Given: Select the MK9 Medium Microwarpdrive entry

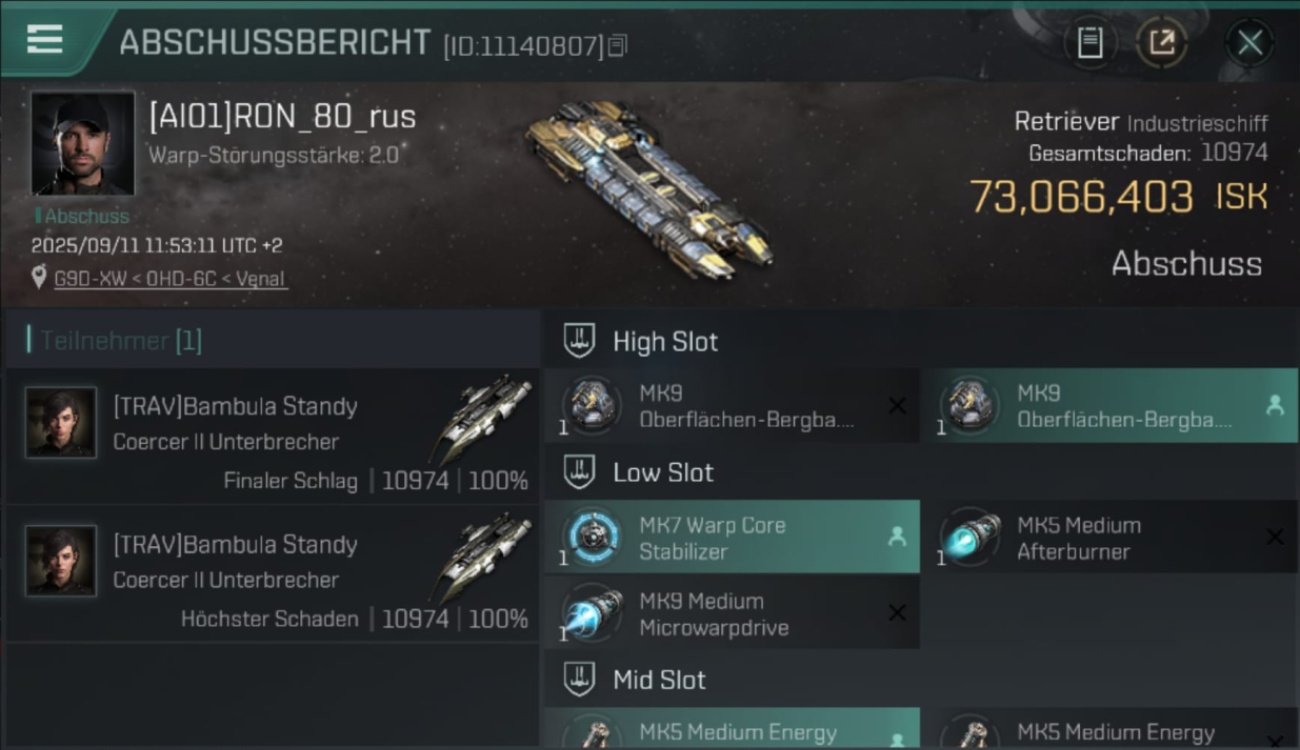Looking at the screenshot, I should pos(732,614).
